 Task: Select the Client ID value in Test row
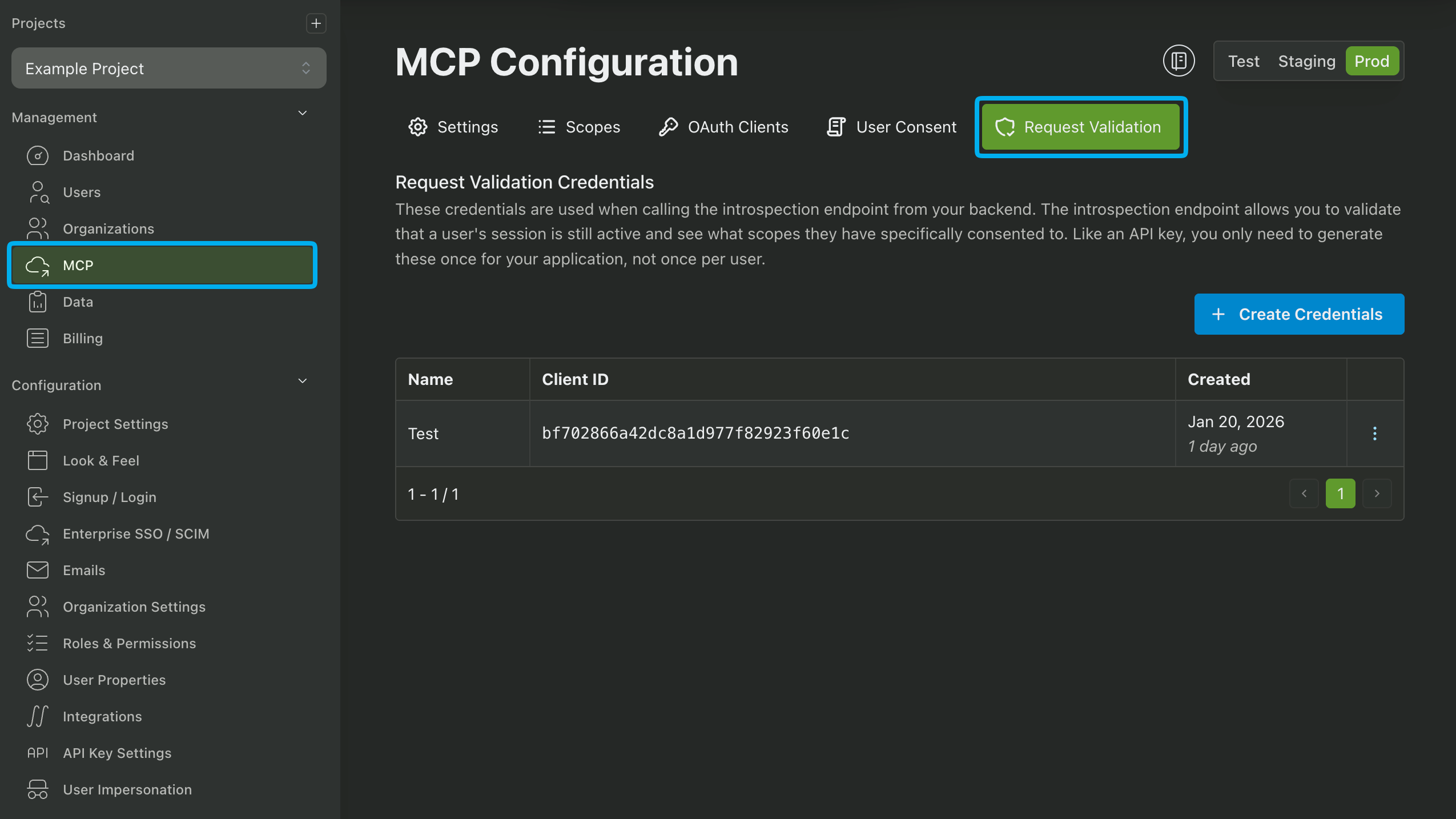[x=695, y=433]
